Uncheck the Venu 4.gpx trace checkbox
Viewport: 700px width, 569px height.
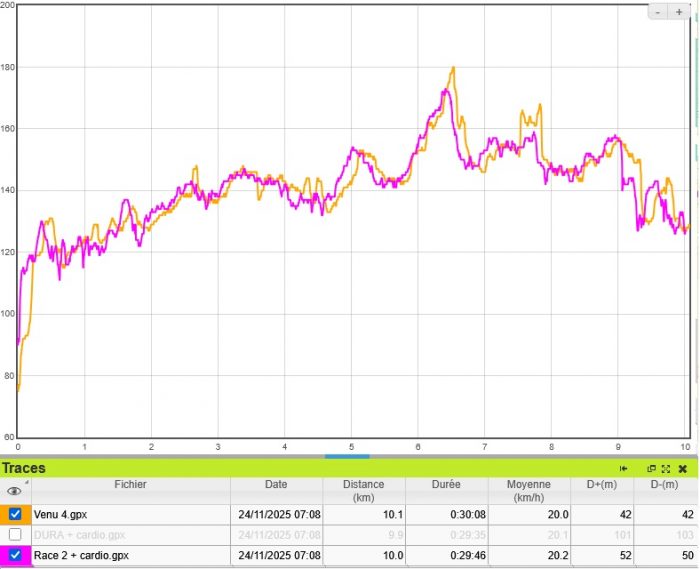point(15,514)
